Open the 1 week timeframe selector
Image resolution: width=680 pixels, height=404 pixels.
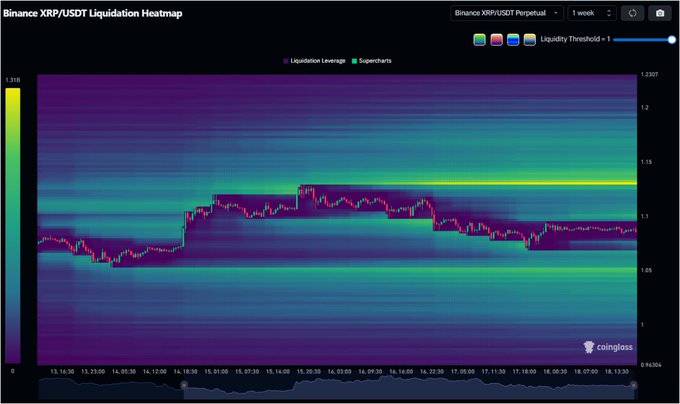coord(592,13)
